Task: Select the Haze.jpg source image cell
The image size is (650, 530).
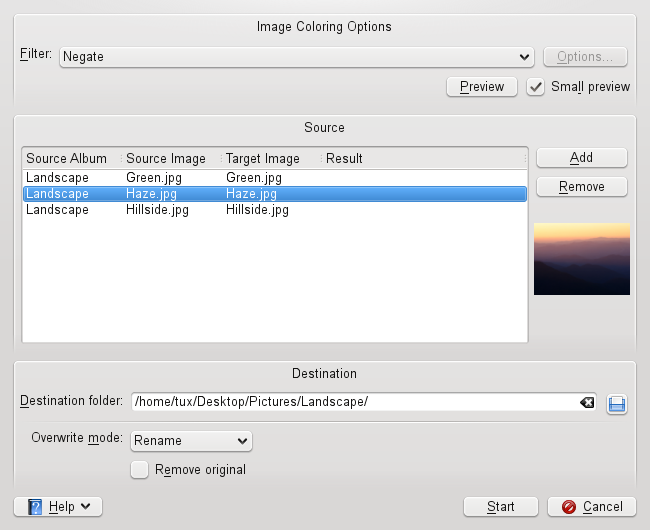Action: click(151, 194)
